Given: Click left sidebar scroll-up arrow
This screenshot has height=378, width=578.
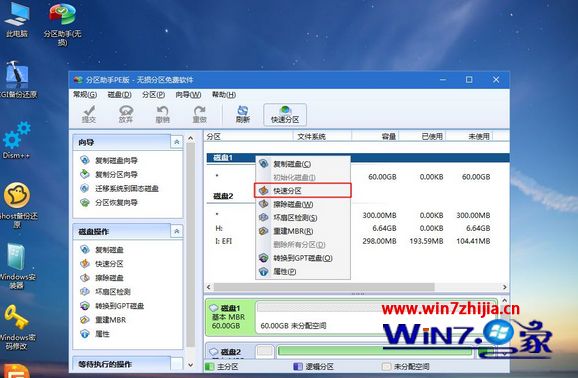Looking at the screenshot, I should coord(191,138).
